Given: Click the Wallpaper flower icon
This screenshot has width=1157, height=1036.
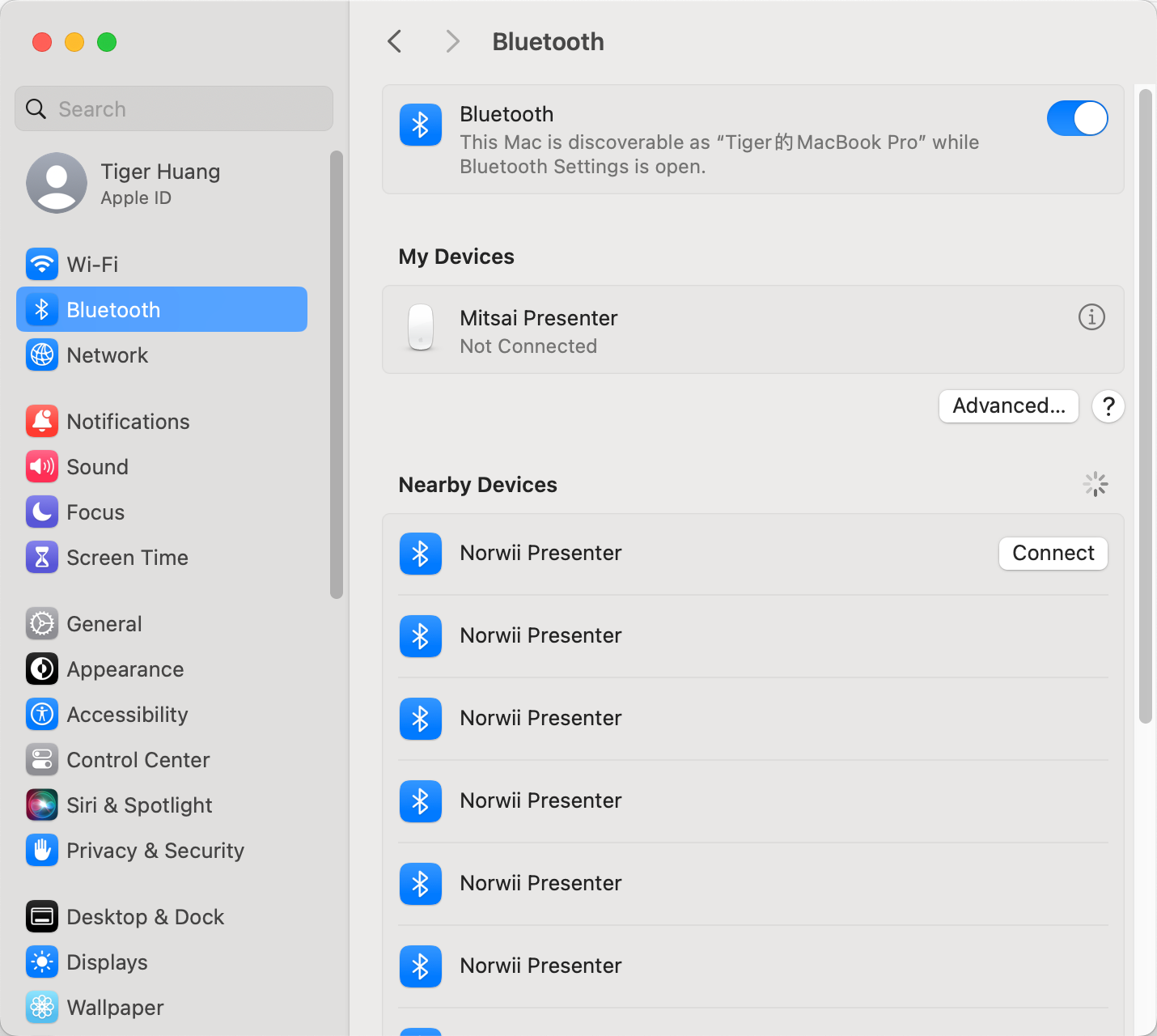Looking at the screenshot, I should coord(42,1007).
